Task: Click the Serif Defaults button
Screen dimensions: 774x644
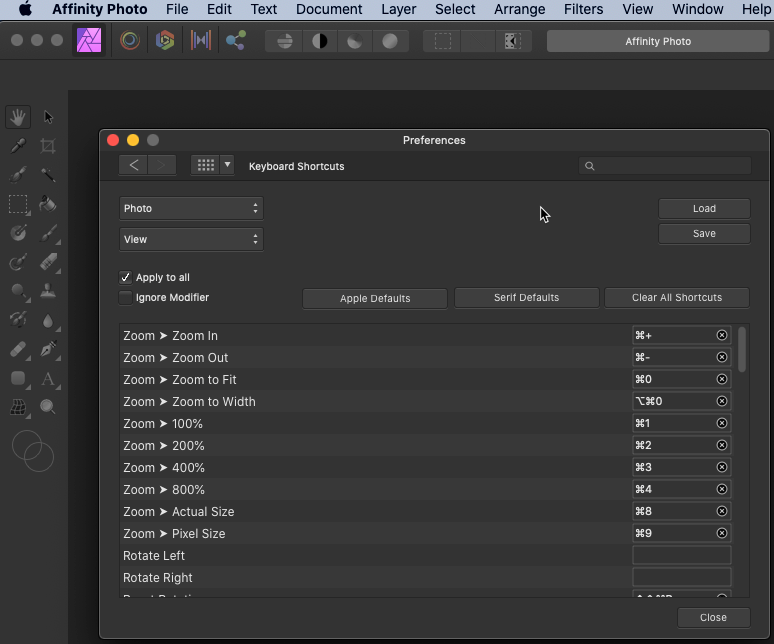Action: (x=526, y=298)
